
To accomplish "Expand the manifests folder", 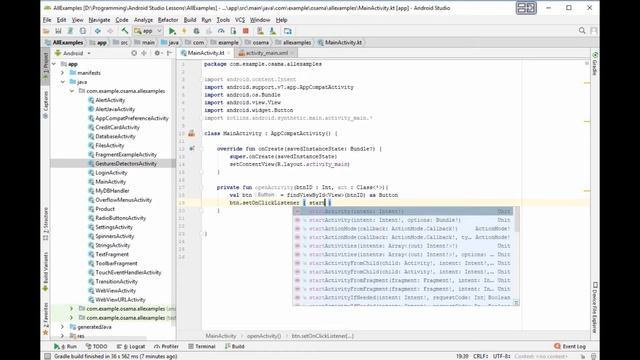I will coord(62,73).
